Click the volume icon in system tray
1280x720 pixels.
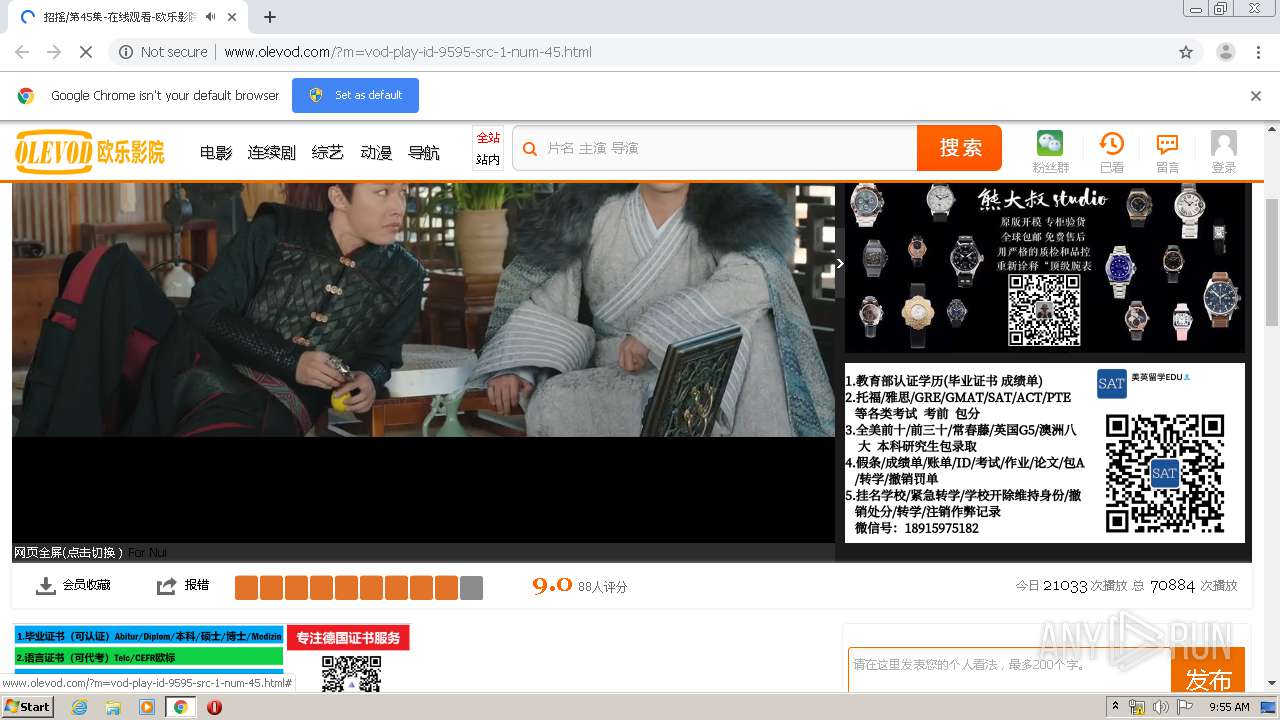[x=1160, y=707]
